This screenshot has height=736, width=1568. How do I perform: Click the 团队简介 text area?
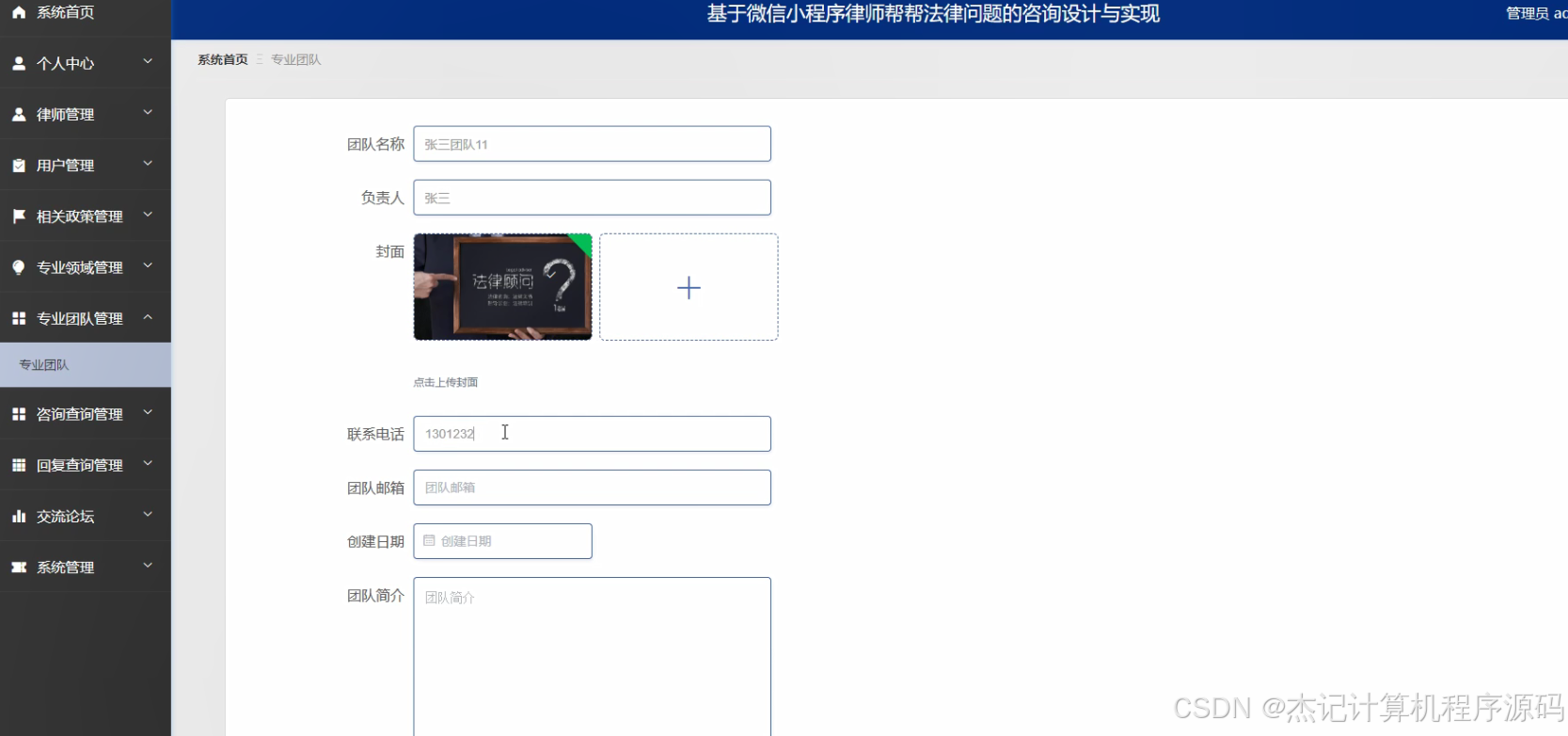click(593, 657)
